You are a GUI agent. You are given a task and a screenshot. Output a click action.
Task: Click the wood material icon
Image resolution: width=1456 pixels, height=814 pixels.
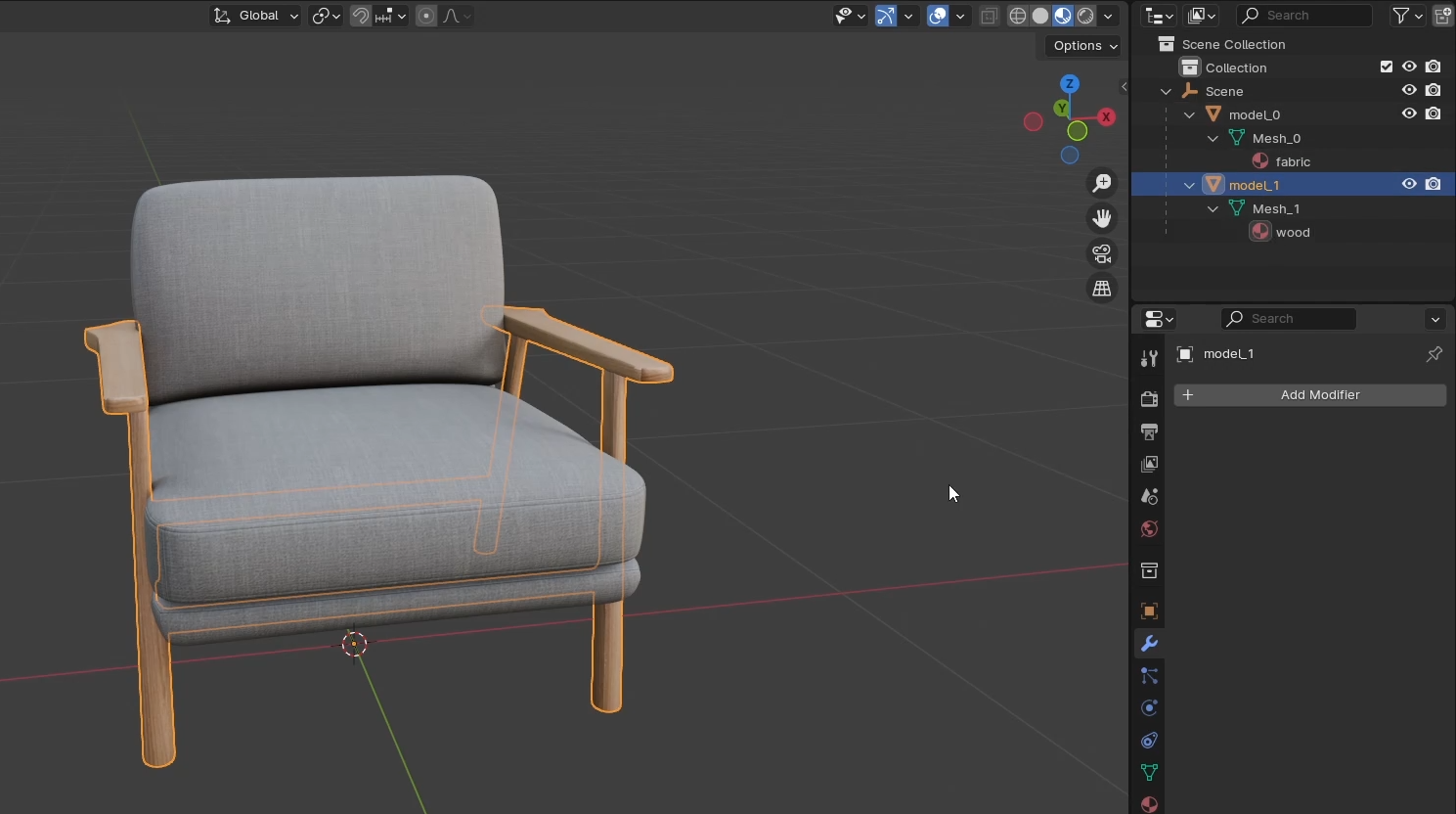coord(1260,232)
